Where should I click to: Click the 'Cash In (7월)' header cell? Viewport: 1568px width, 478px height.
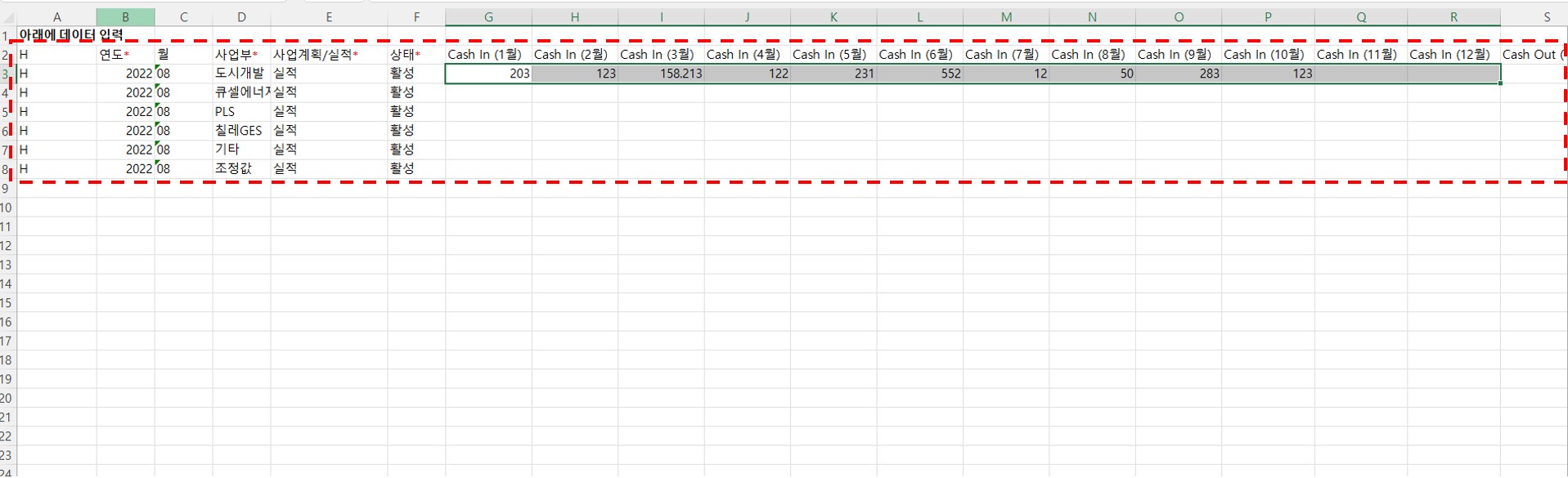pyautogui.click(x=1005, y=55)
